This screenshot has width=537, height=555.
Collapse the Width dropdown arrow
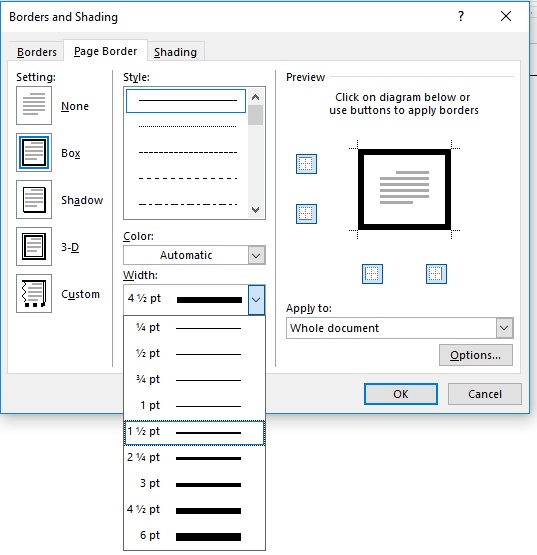pos(256,300)
